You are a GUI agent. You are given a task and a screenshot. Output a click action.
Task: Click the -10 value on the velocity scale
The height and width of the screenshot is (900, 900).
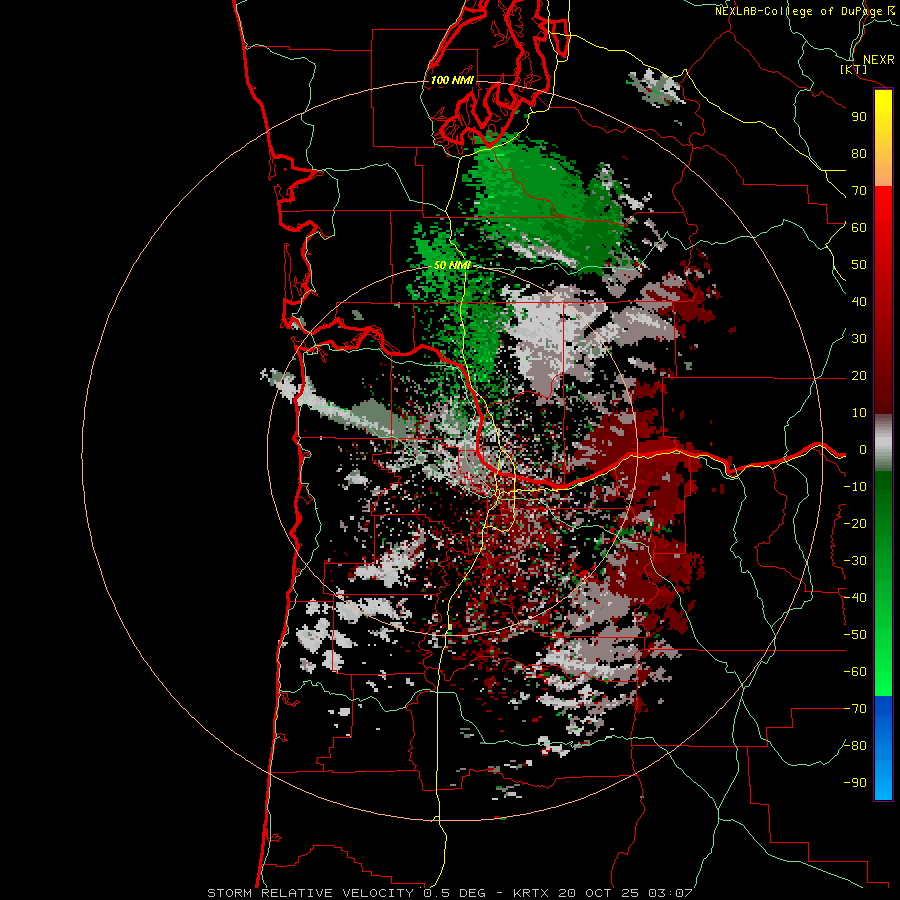point(855,487)
